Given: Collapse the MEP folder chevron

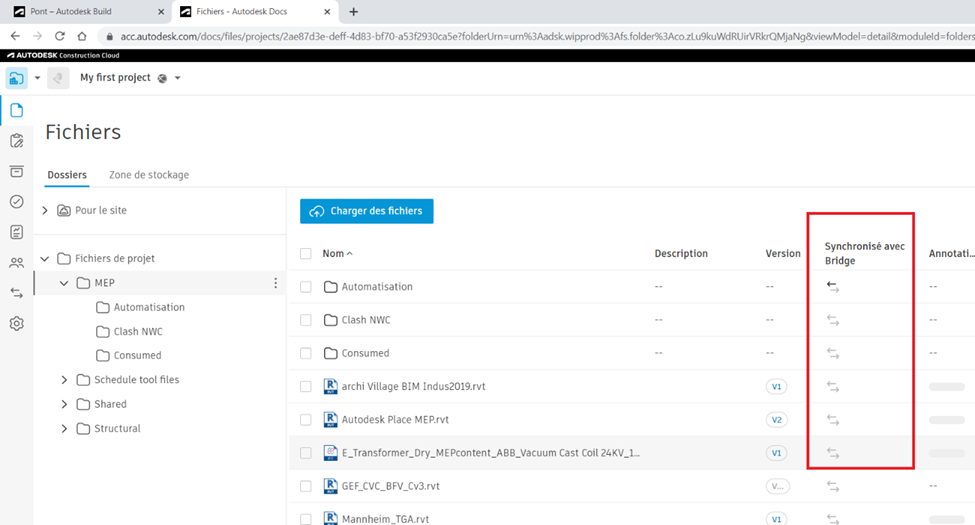Looking at the screenshot, I should pyautogui.click(x=64, y=283).
